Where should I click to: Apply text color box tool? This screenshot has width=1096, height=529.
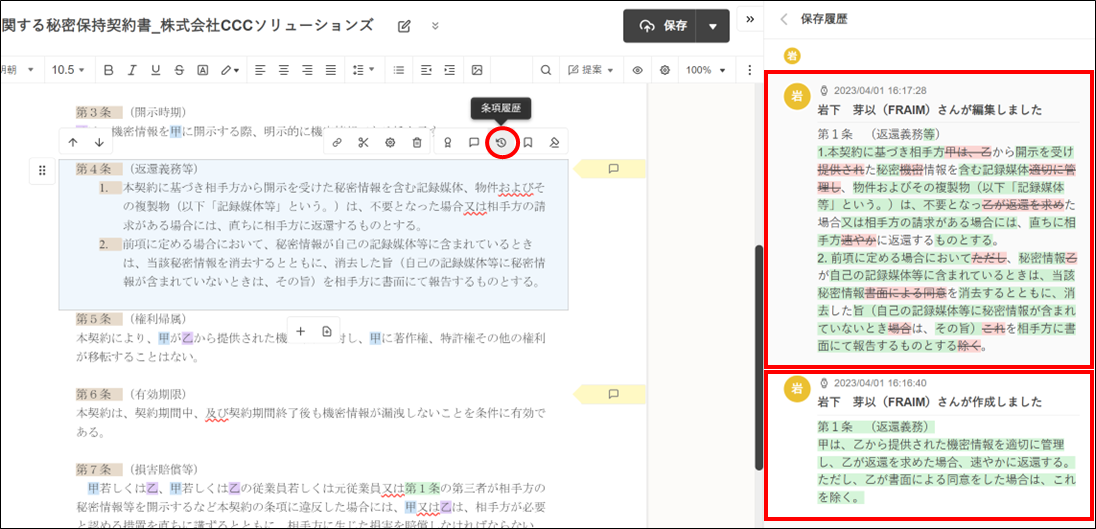tap(202, 70)
